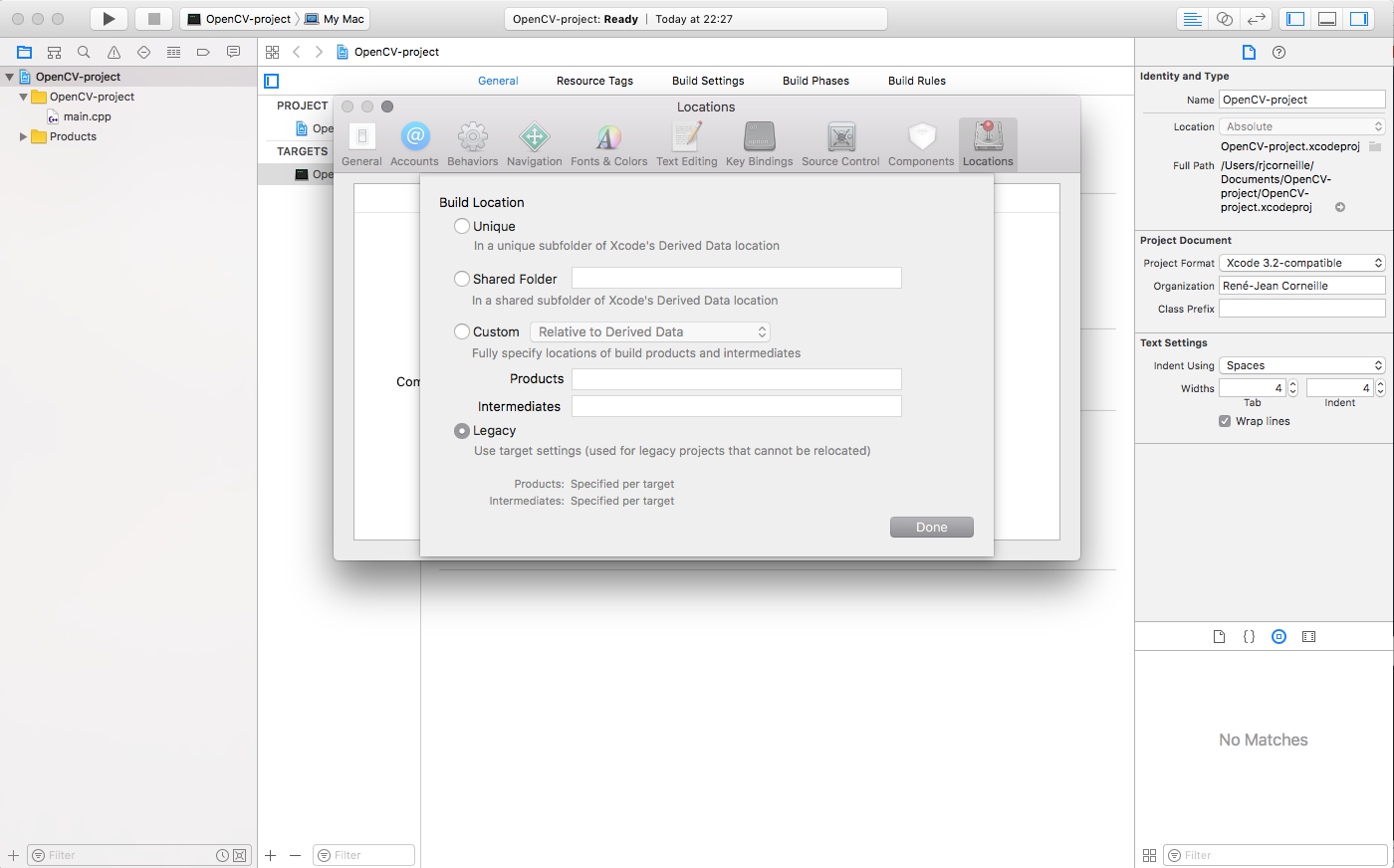This screenshot has height=868, width=1394.
Task: Show the Code Snippet library braces icon
Action: click(1249, 636)
